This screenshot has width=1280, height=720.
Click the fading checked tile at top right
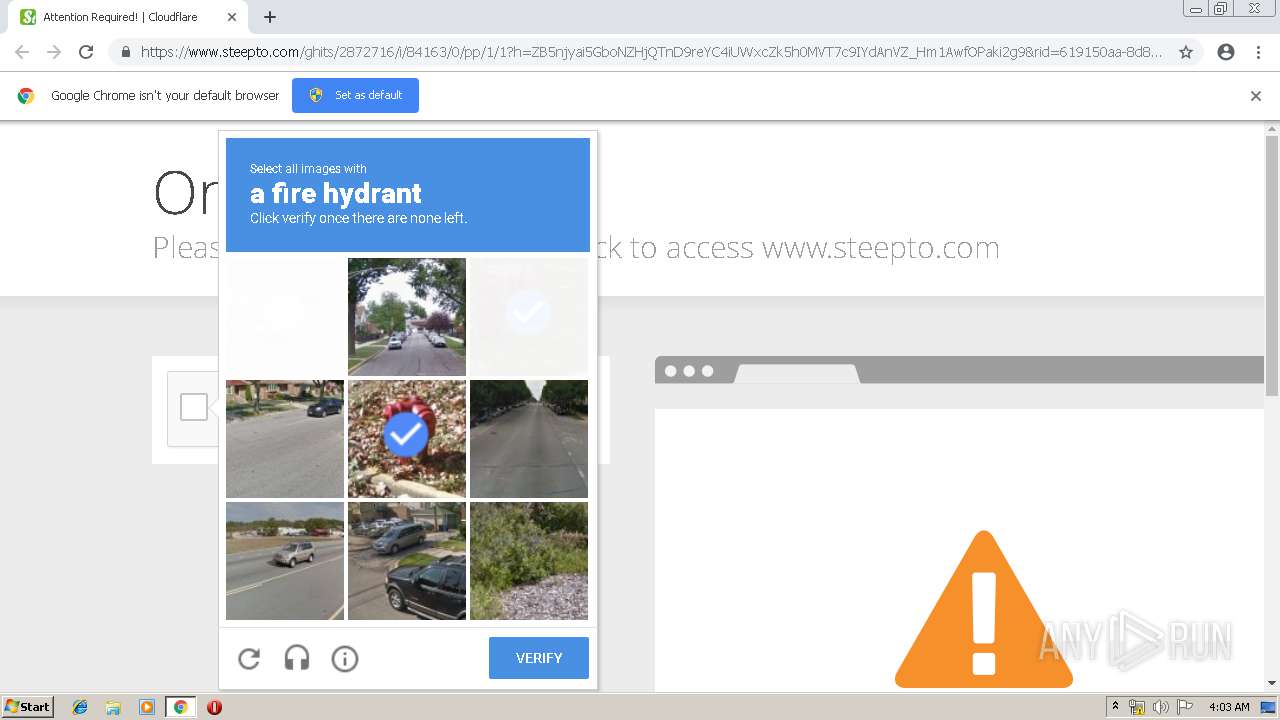[529, 317]
